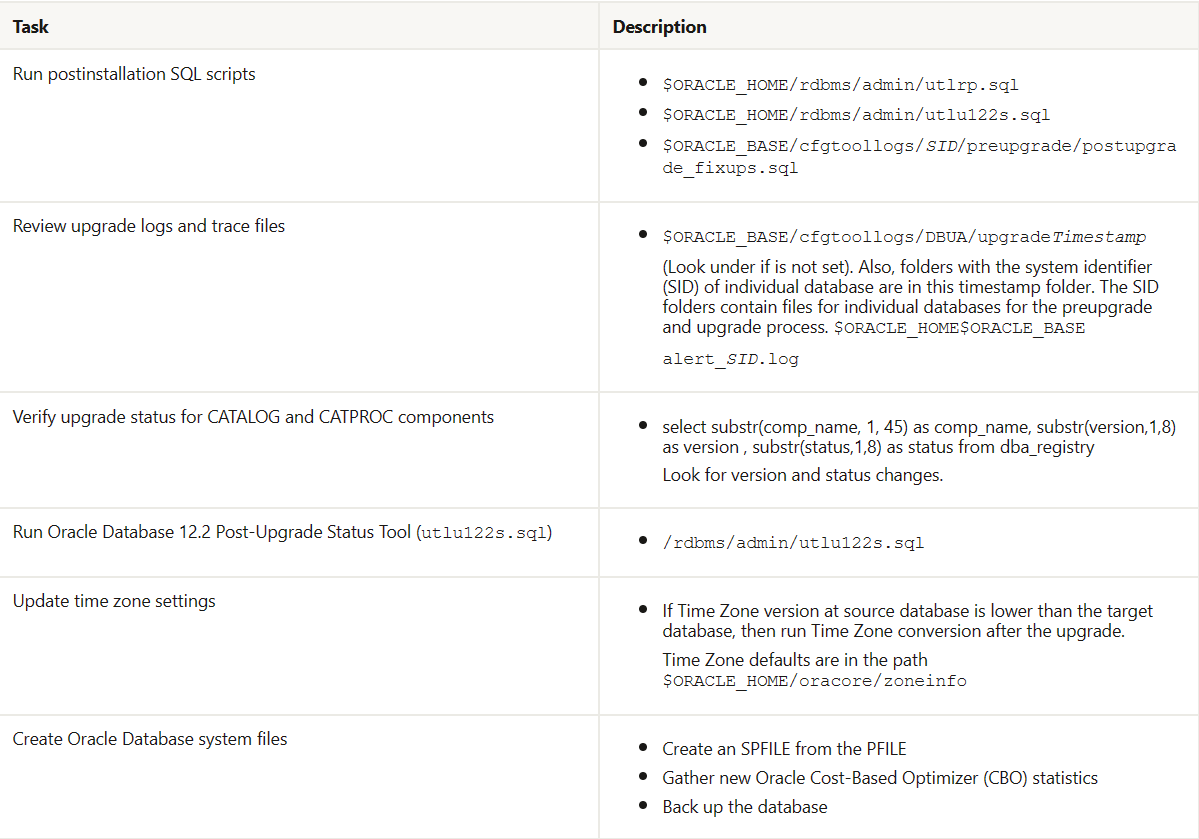Click the Description column header
1199x839 pixels.
(659, 27)
